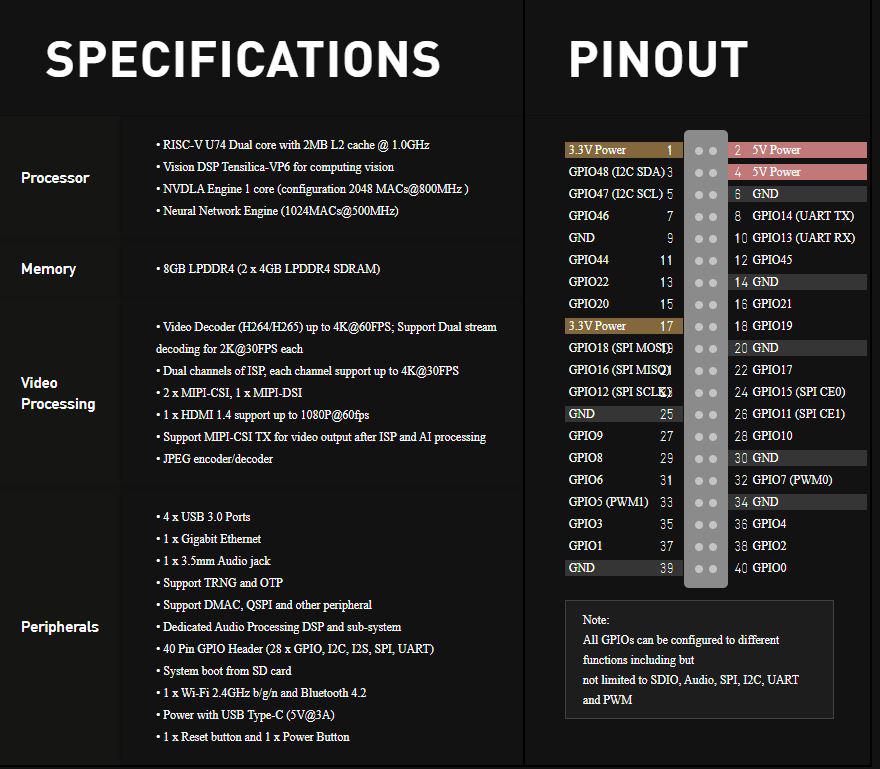Click the 3.3V Power pin 17 label
This screenshot has width=880, height=769.
tap(597, 326)
